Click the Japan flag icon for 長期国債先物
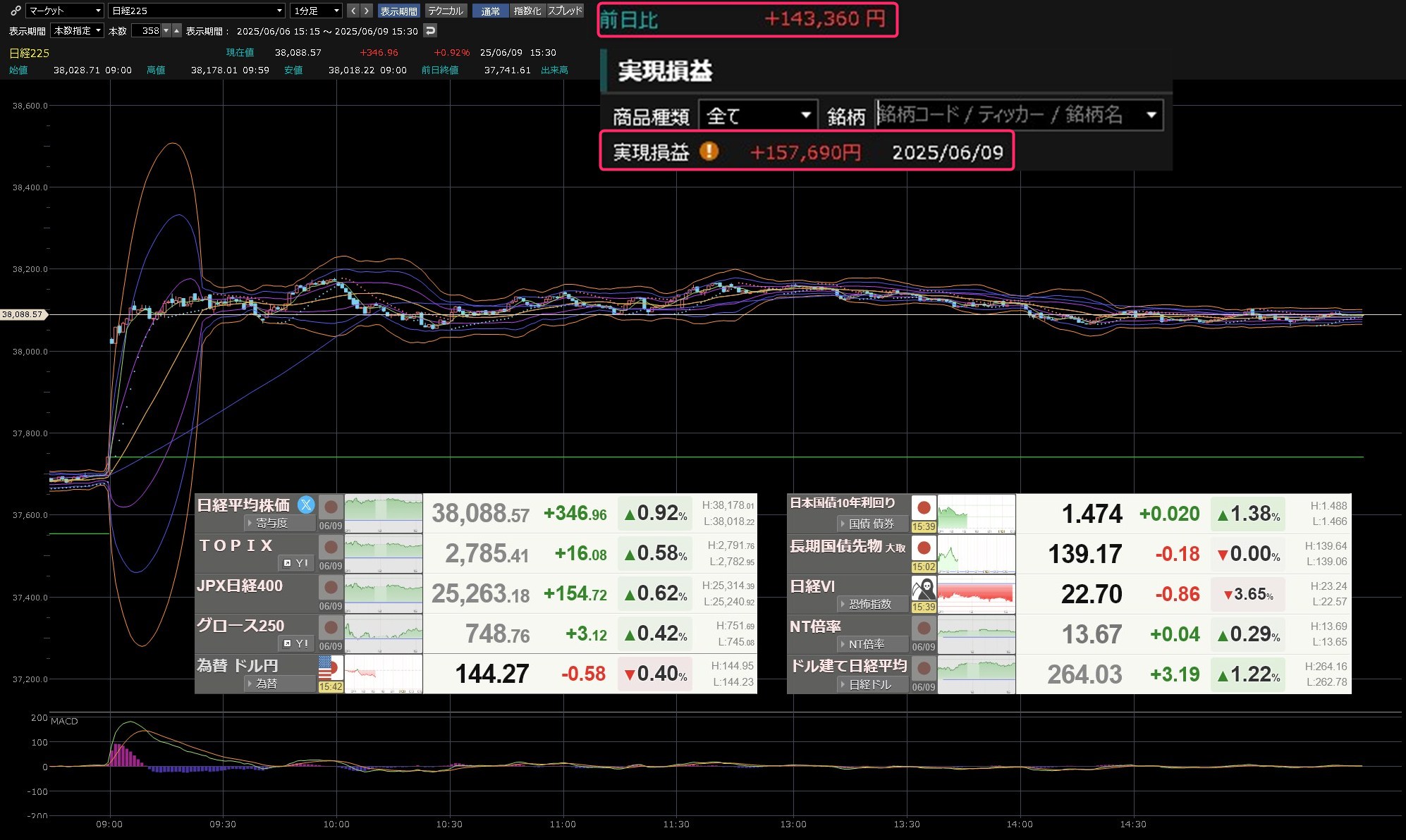1406x840 pixels. pyautogui.click(x=924, y=548)
